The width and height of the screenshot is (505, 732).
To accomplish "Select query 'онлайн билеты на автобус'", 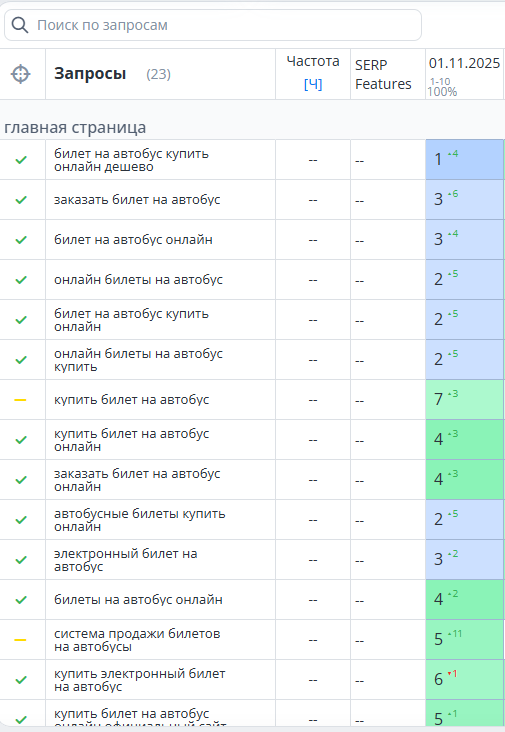I will pyautogui.click(x=138, y=280).
